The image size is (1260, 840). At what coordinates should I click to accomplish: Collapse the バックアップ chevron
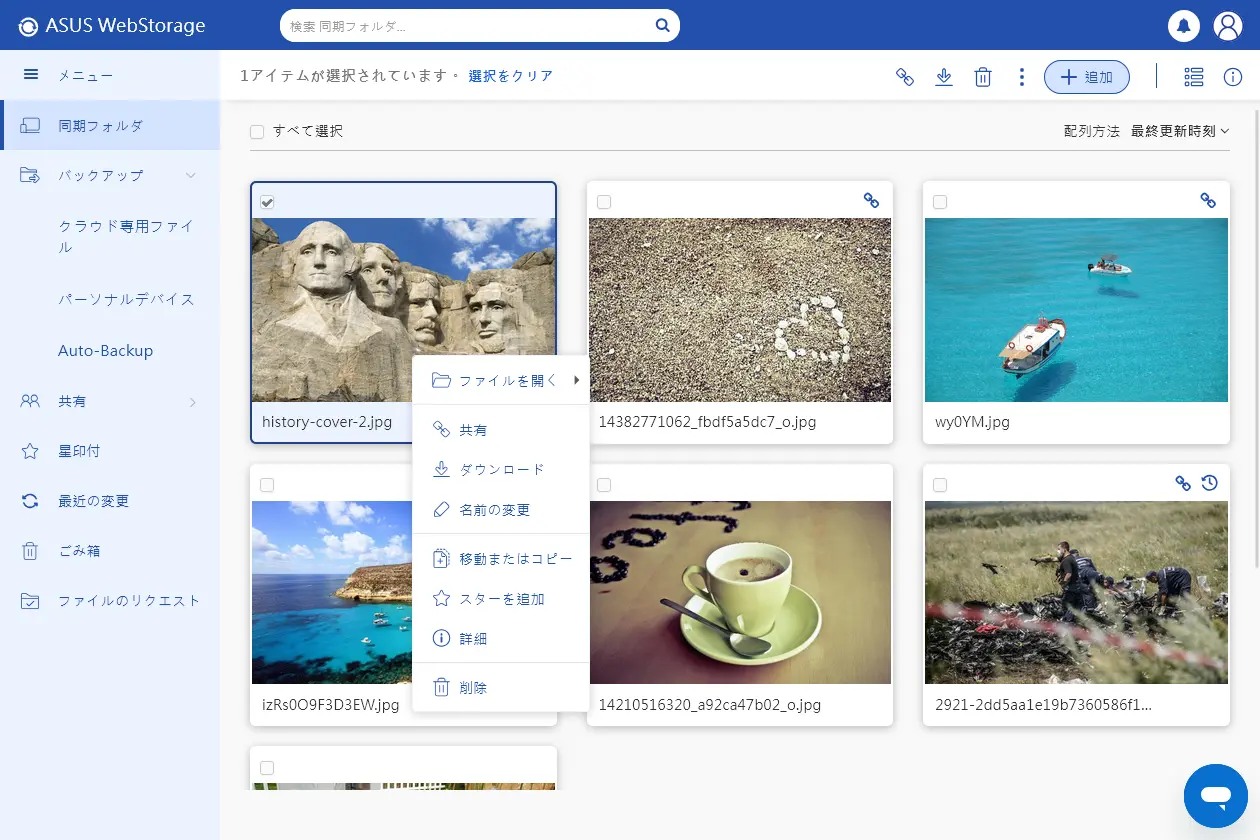pos(191,176)
